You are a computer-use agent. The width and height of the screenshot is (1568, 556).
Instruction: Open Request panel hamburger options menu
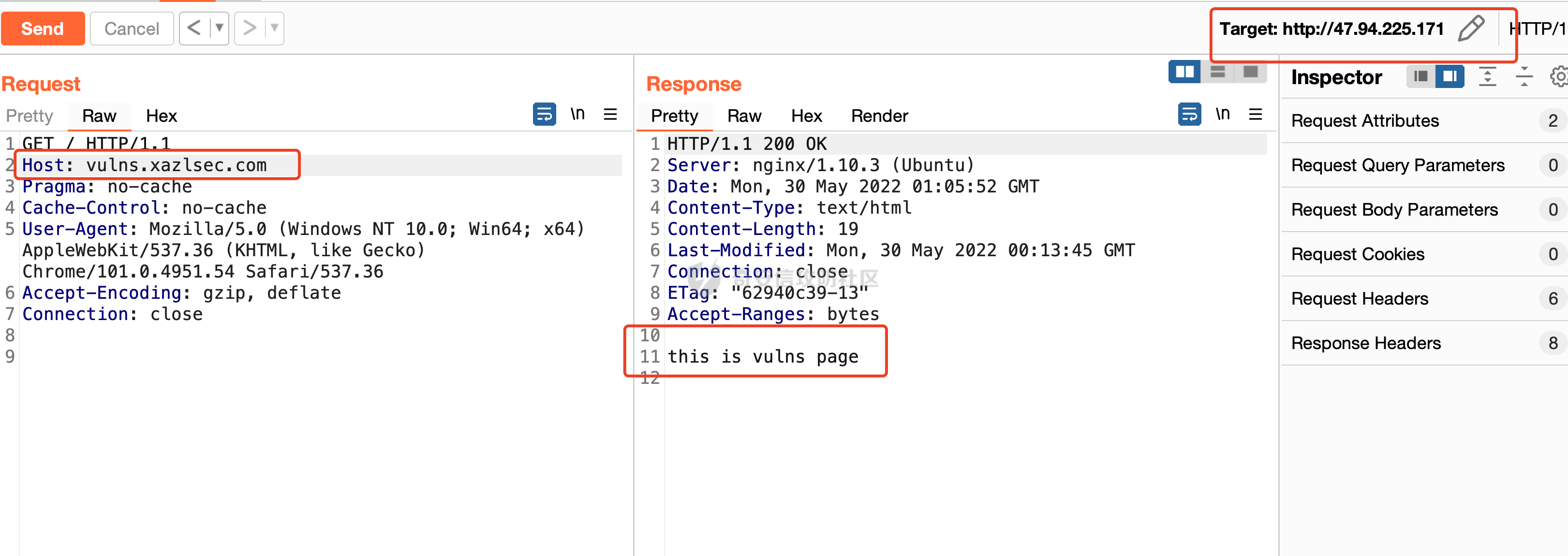[610, 115]
